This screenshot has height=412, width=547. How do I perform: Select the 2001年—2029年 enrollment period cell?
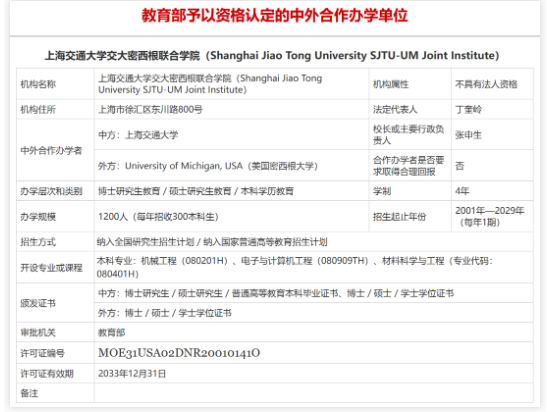coord(492,217)
